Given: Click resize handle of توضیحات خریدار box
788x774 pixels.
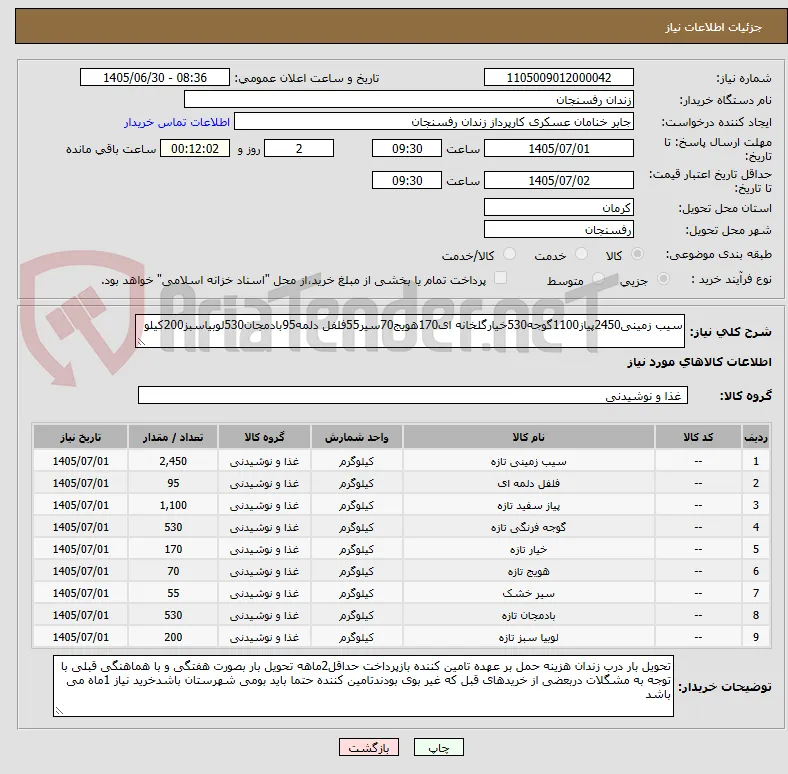Looking at the screenshot, I should (59, 711).
